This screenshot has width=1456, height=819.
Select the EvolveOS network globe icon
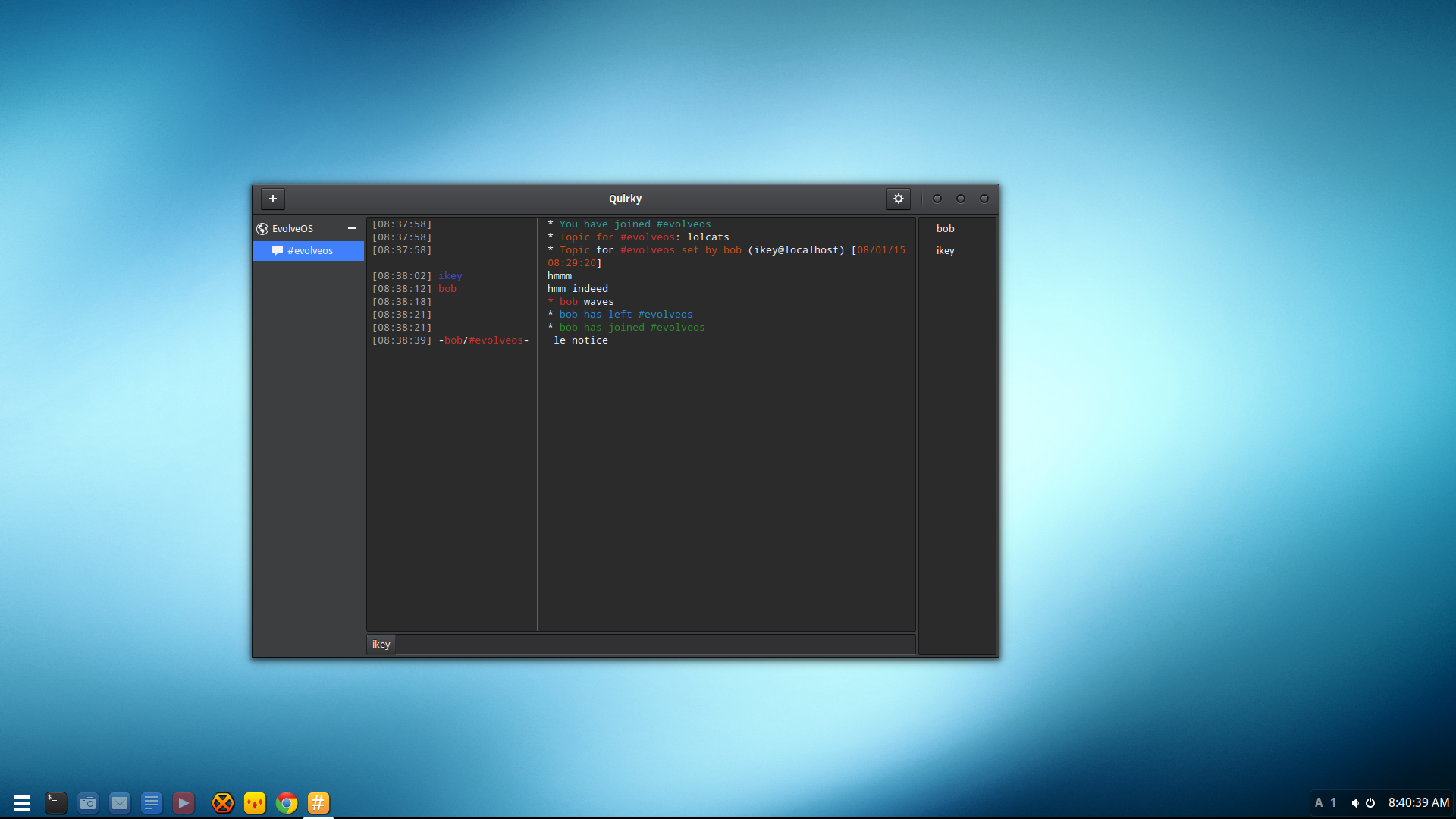tap(262, 229)
